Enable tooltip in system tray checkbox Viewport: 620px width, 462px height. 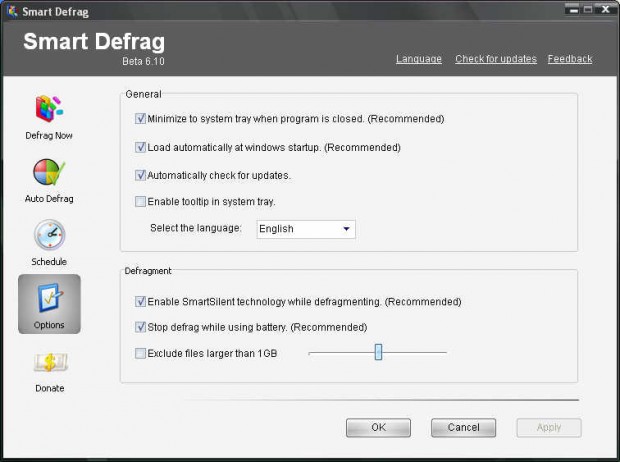(x=140, y=202)
